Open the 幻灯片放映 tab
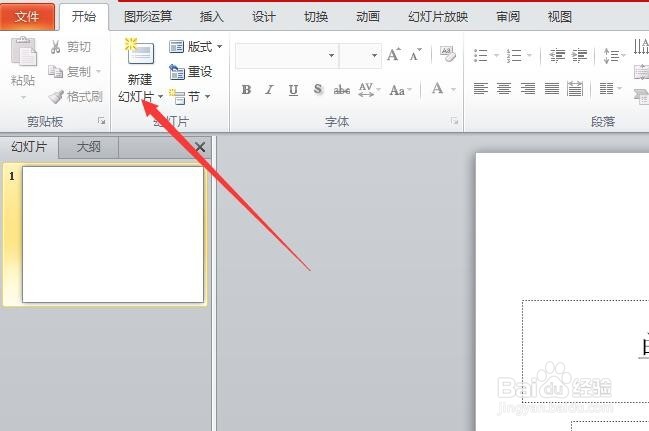Screen dimensions: 649x431 pyautogui.click(x=438, y=17)
